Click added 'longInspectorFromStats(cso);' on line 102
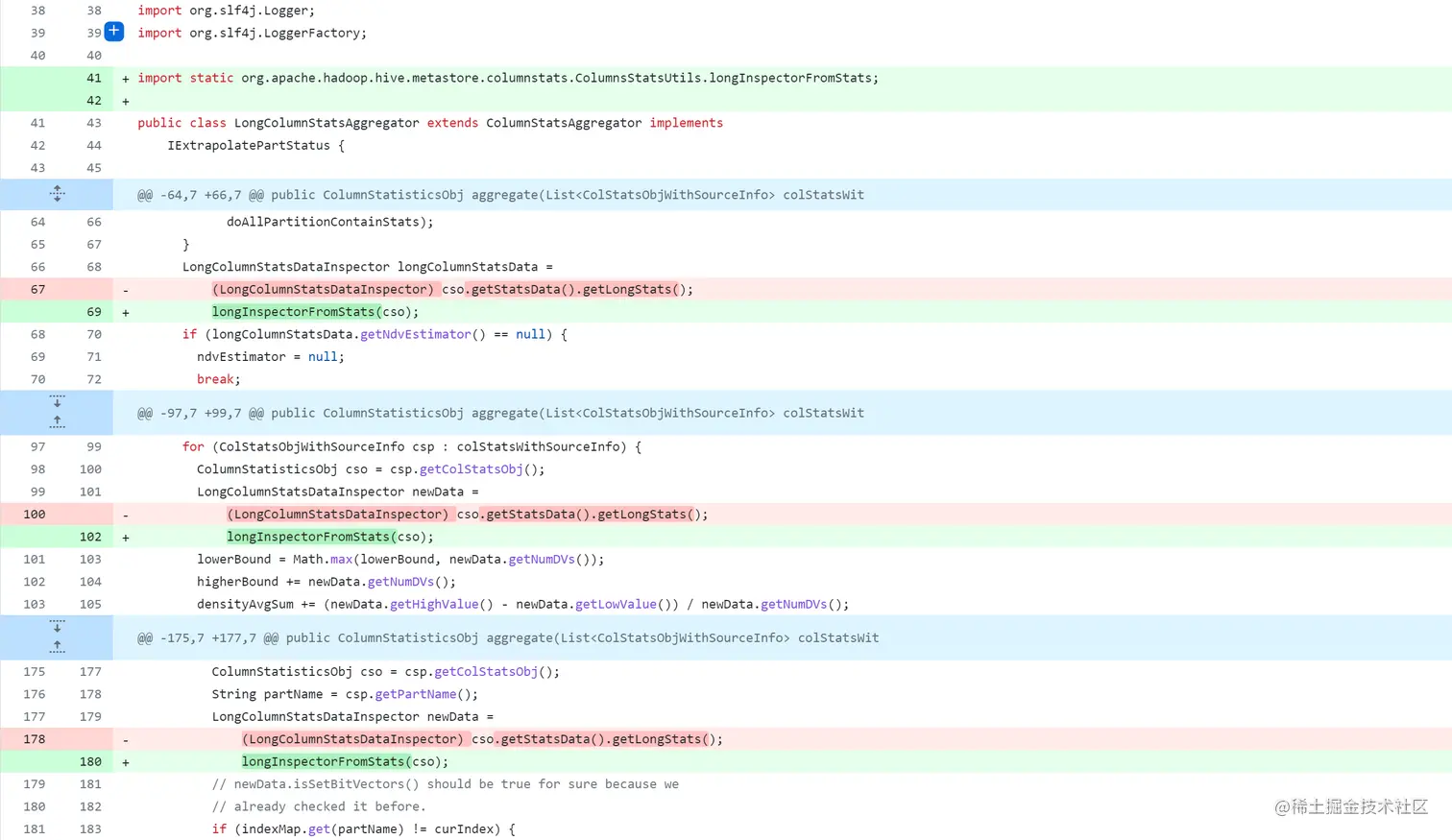This screenshot has height=840, width=1452. point(330,537)
